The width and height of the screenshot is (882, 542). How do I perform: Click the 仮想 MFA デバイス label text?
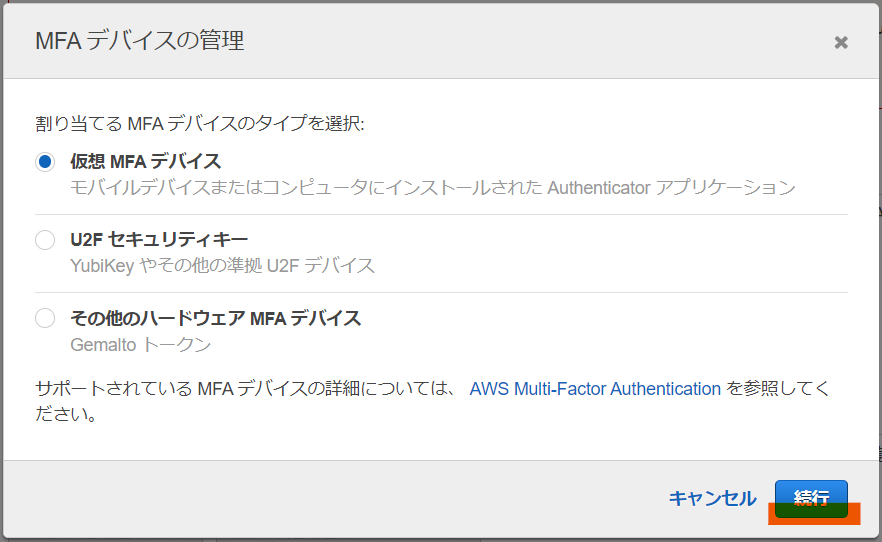146,161
